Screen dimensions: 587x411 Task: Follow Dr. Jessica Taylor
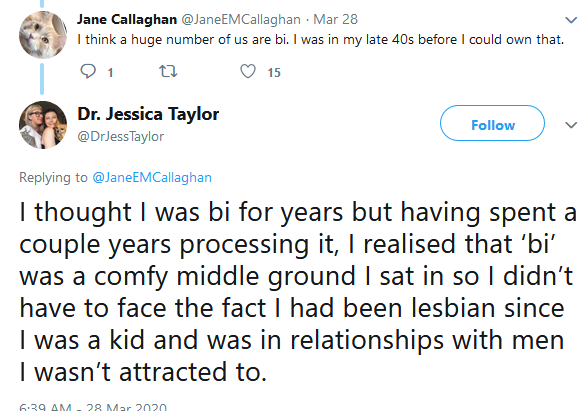[492, 123]
